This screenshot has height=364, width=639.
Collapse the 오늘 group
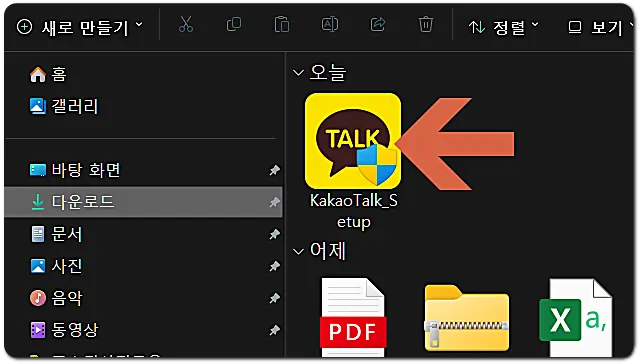click(x=298, y=73)
